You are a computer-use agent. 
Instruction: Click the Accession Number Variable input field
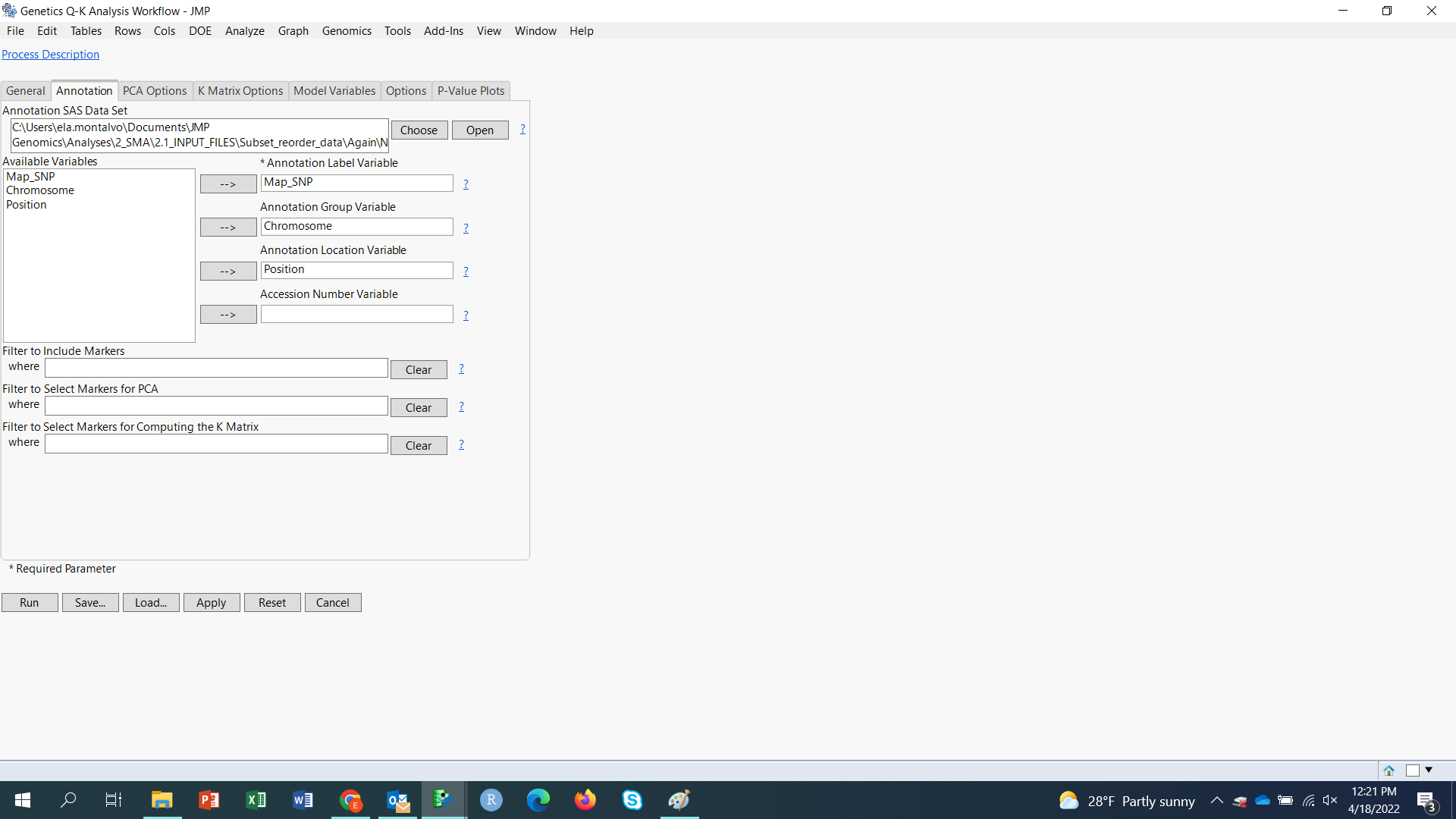(357, 315)
